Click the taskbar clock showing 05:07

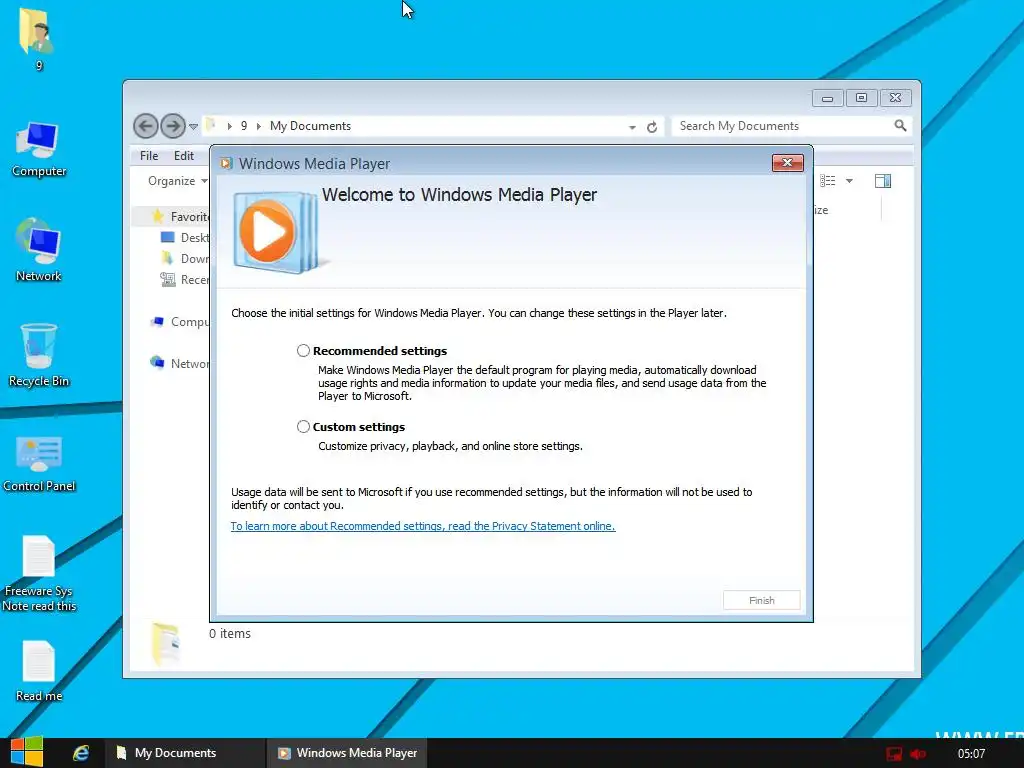click(971, 754)
